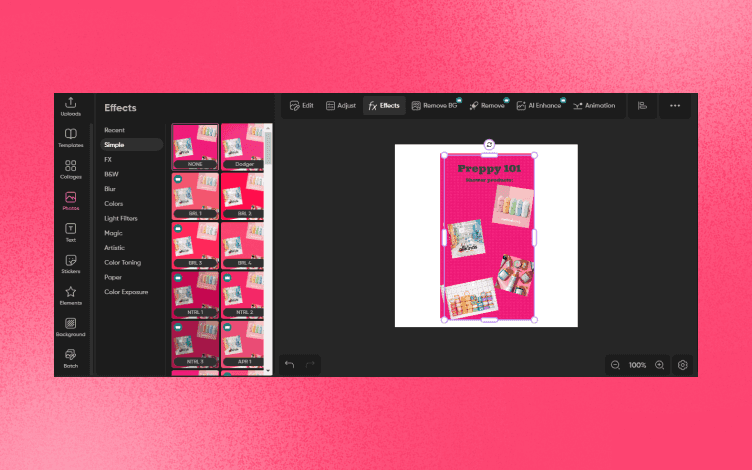Click the Edit tool in the top toolbar
Image resolution: width=752 pixels, height=470 pixels.
coord(302,106)
